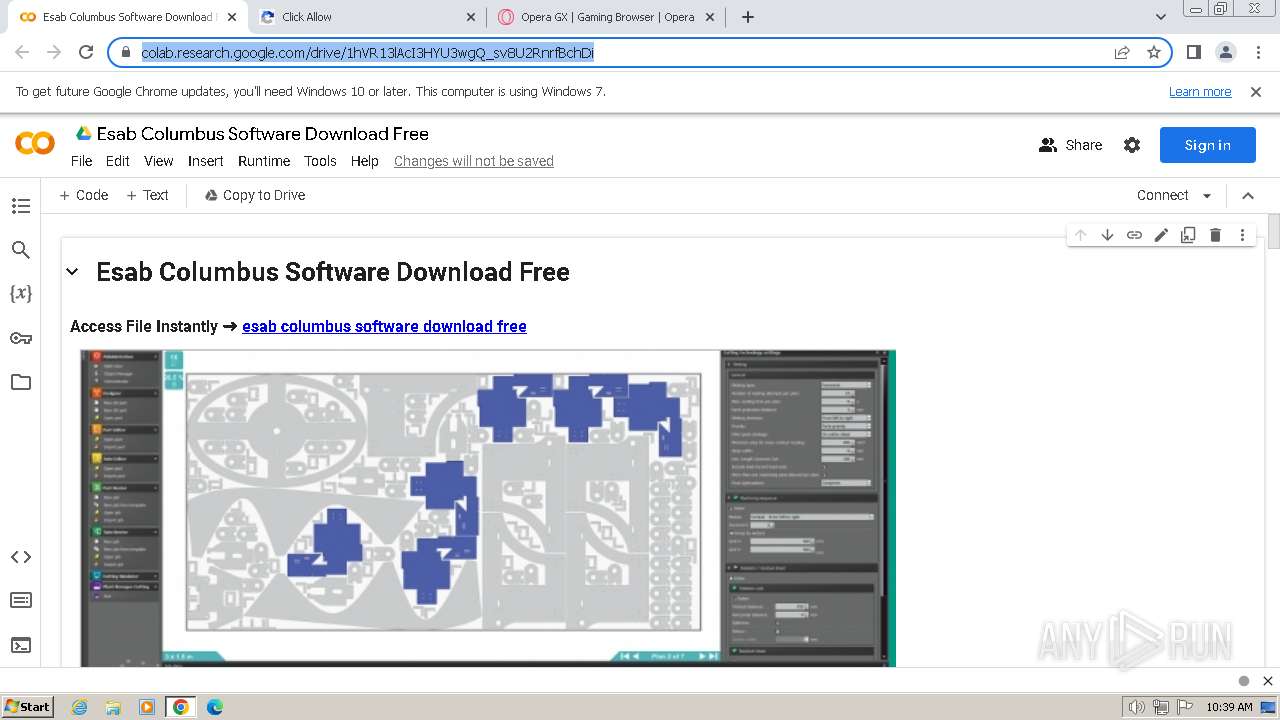Collapse the Esab Columbus section heading
This screenshot has height=720, width=1280.
[x=72, y=272]
